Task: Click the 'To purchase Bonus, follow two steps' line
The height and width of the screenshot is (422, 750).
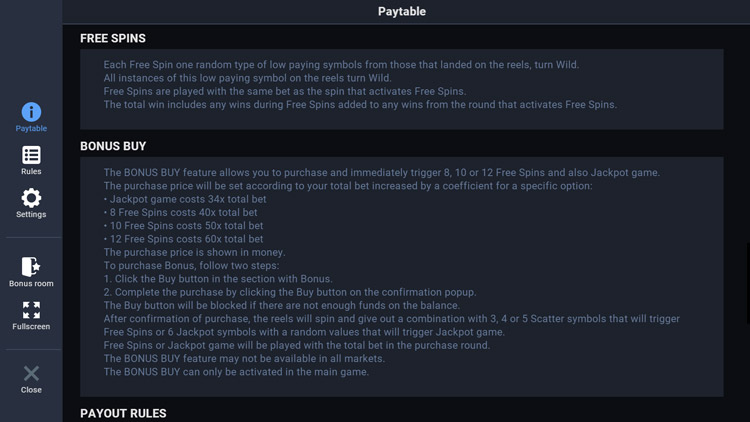Action: coord(191,266)
